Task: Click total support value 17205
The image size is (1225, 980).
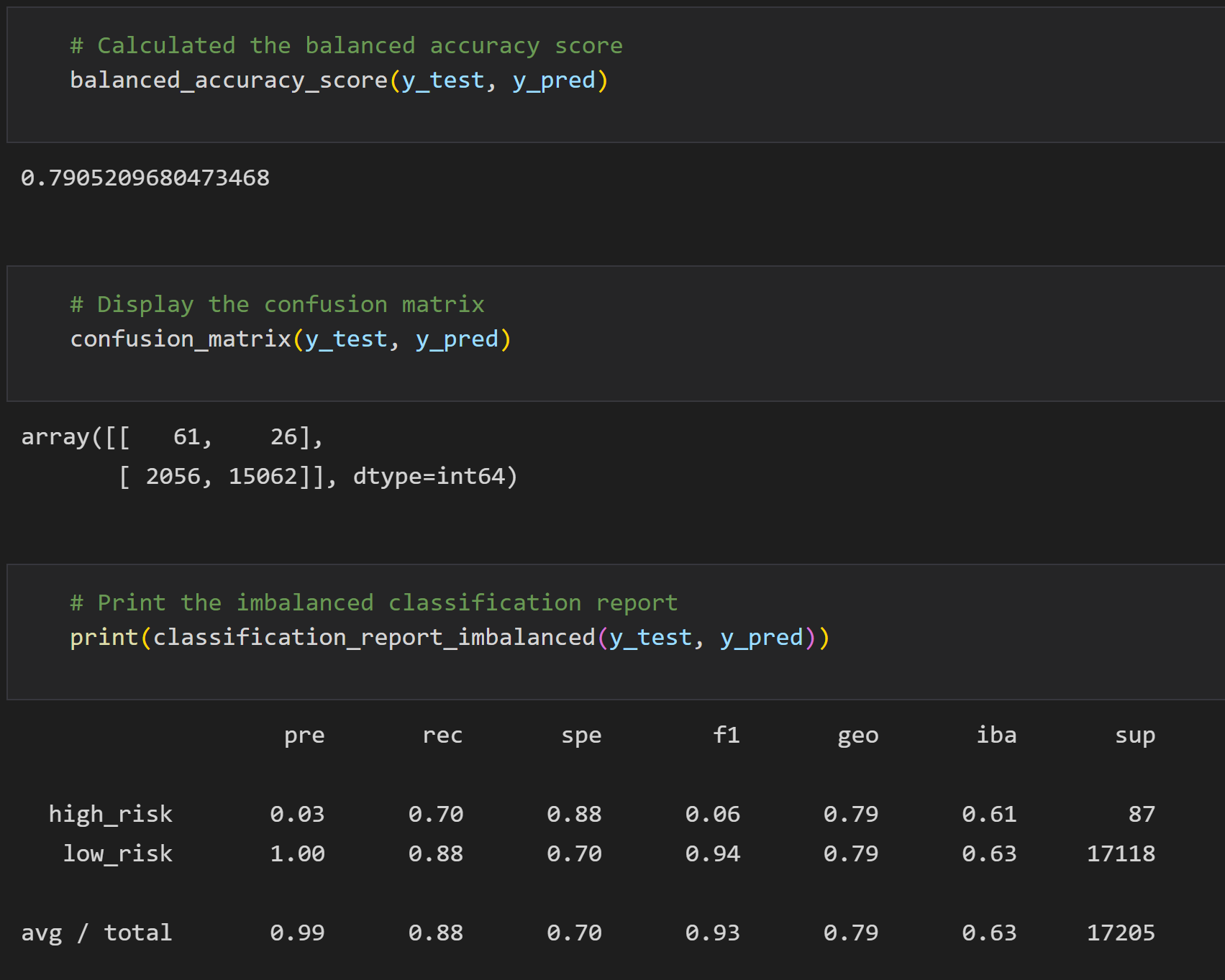Action: pos(1121,933)
